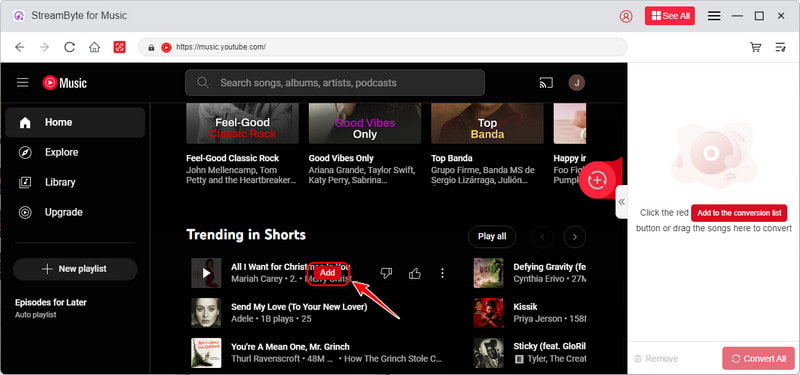
Task: Select Home in the sidebar
Action: [75, 122]
